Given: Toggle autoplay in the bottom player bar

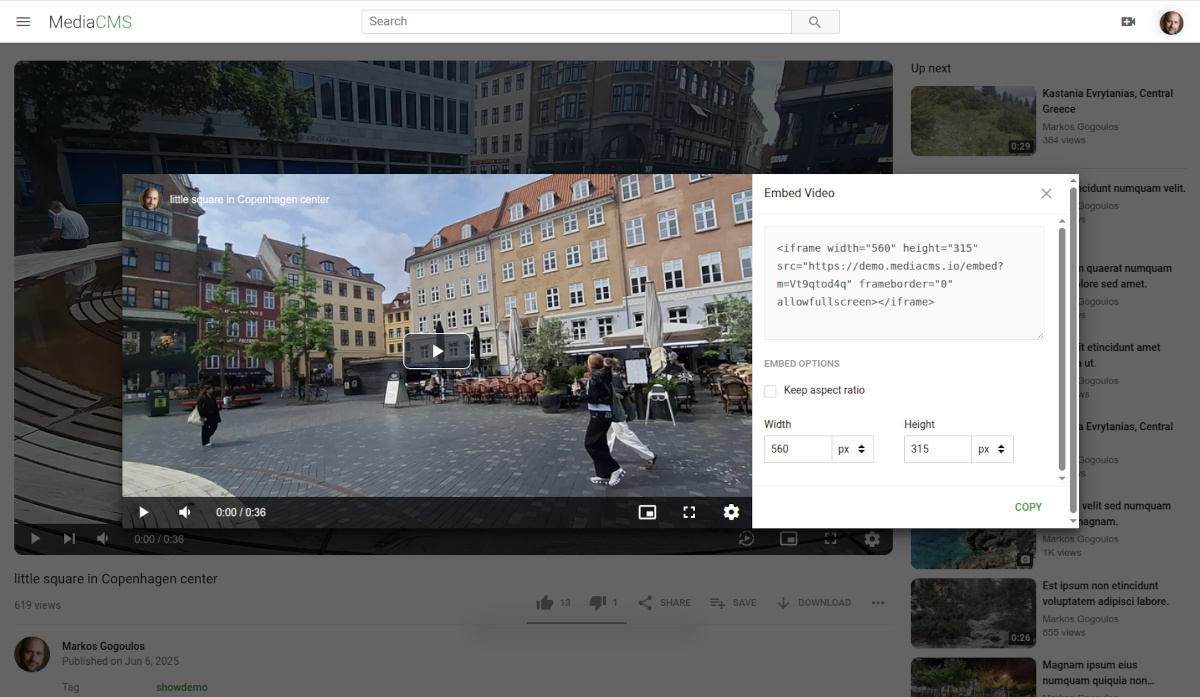Looking at the screenshot, I should pos(747,538).
